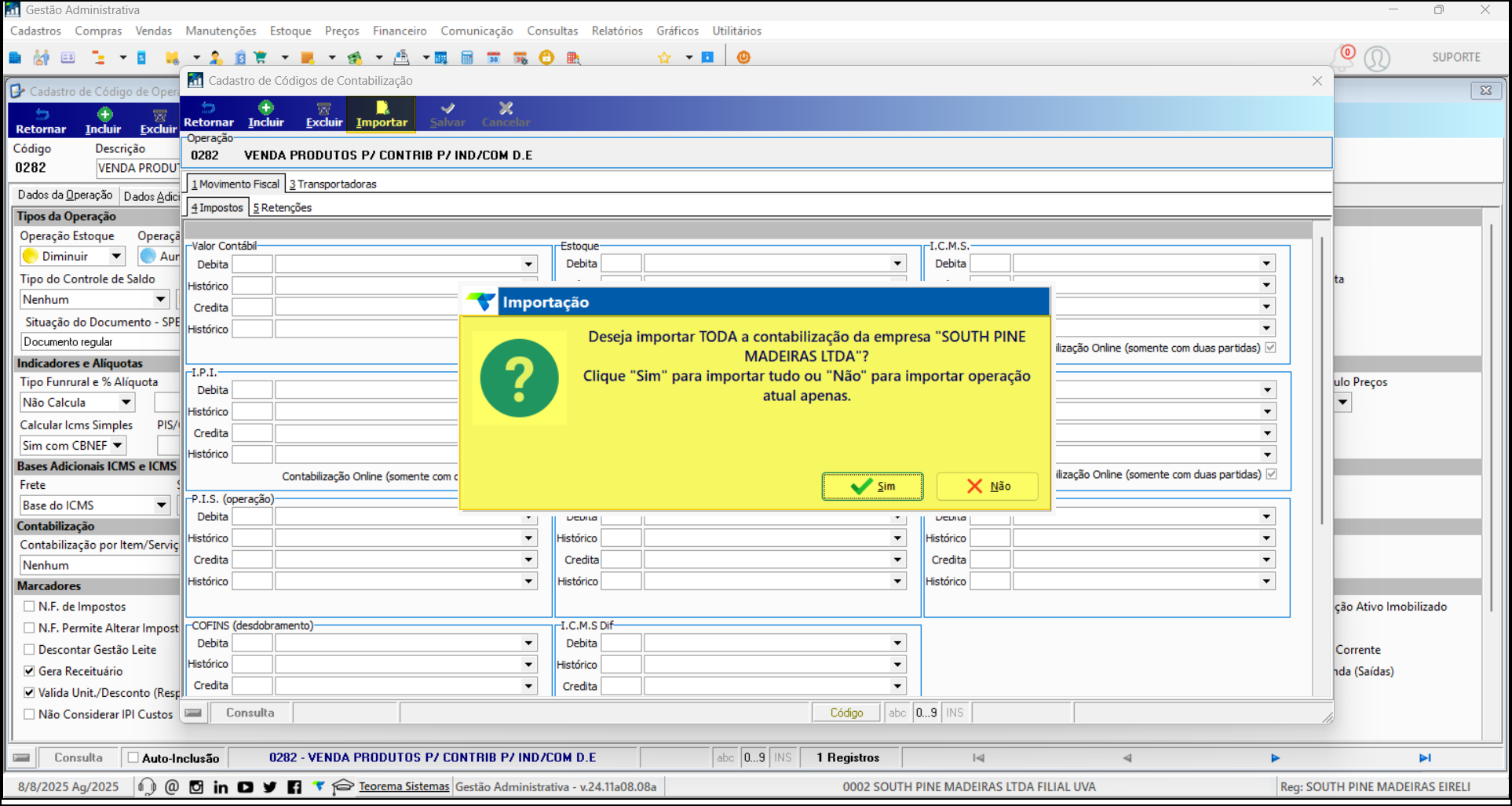
Task: Open the green shopping cart toolbar icon
Action: (261, 57)
